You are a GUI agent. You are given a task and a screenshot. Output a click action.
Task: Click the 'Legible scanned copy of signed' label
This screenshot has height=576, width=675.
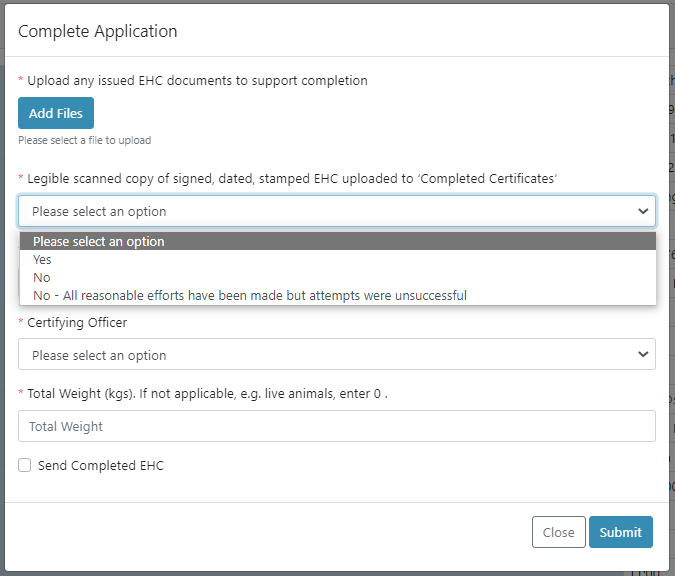click(x=292, y=178)
